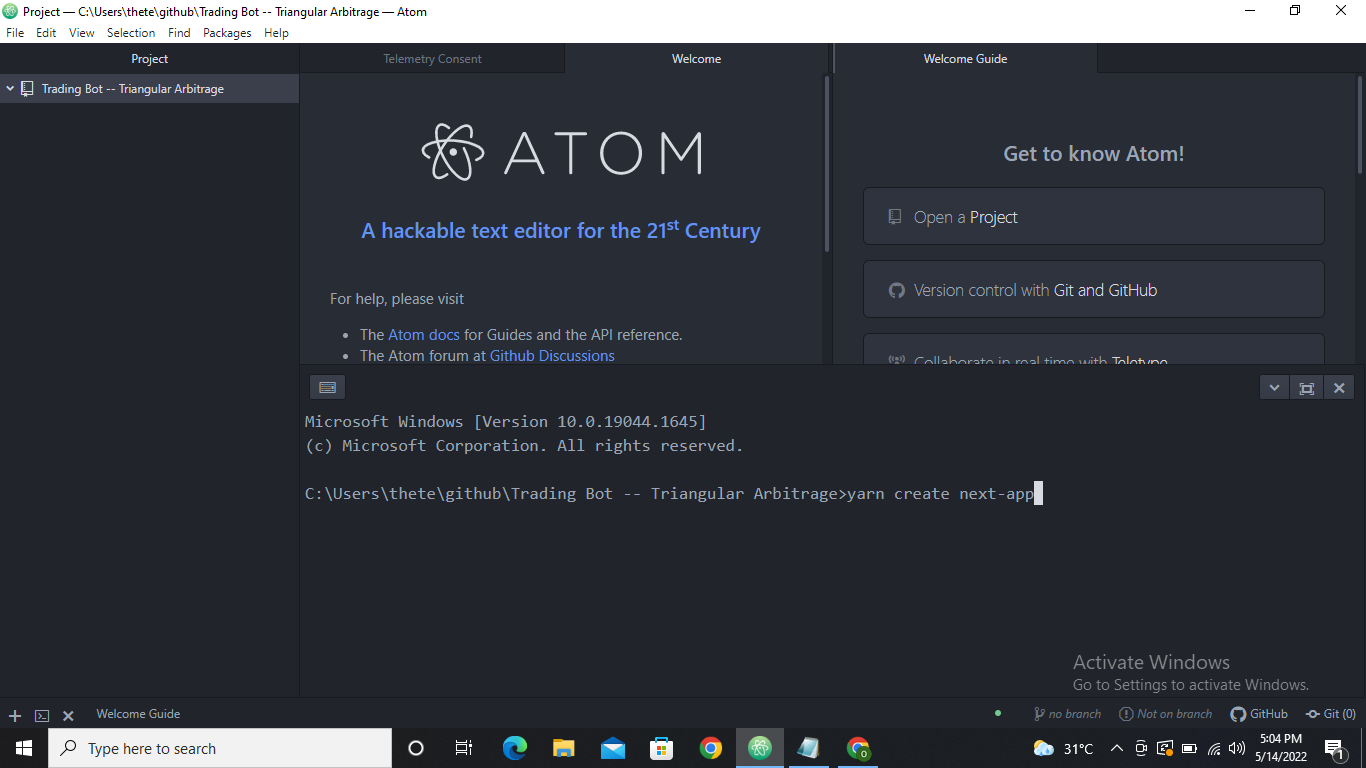This screenshot has width=1366, height=768.
Task: Open the Wi-Fi network tray icon
Action: point(1214,748)
